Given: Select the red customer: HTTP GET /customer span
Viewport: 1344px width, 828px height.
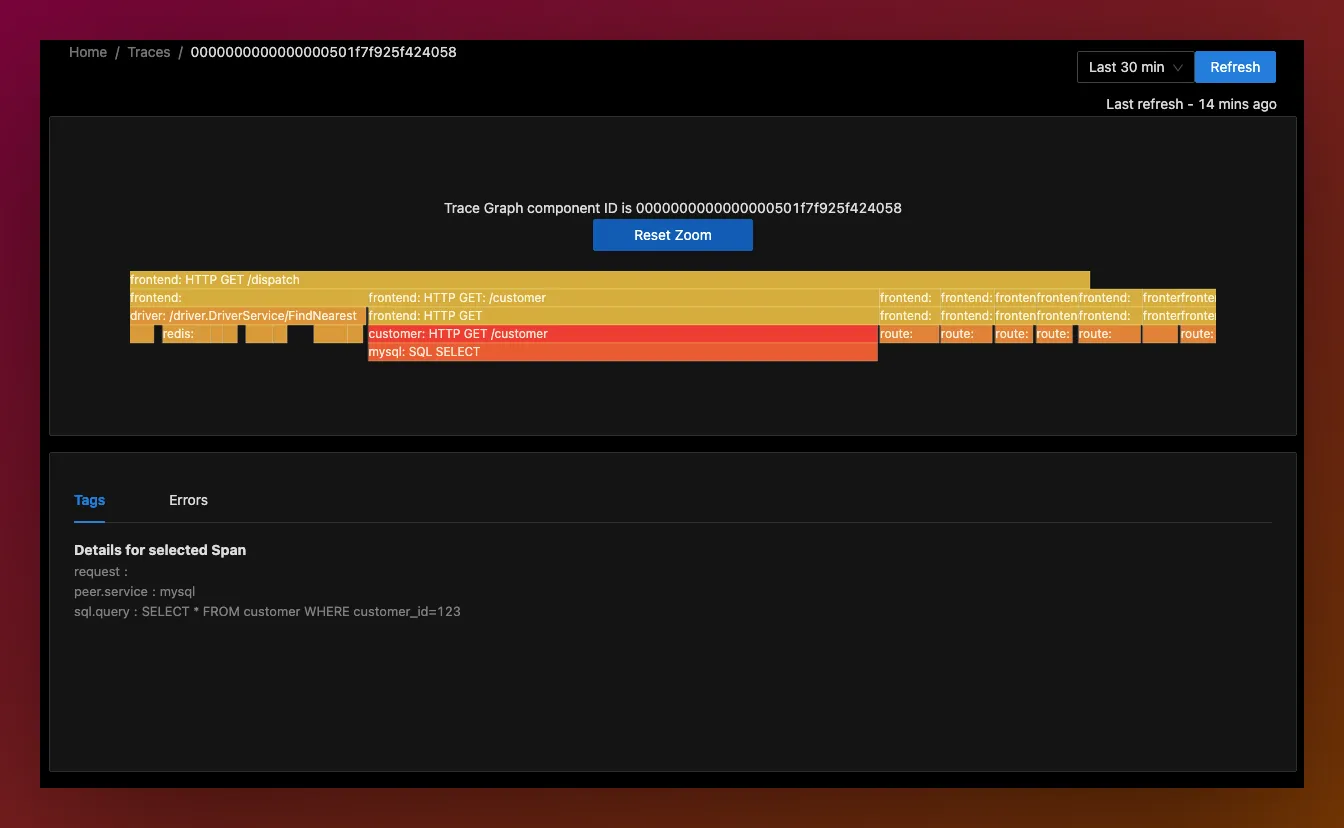Looking at the screenshot, I should coord(623,334).
